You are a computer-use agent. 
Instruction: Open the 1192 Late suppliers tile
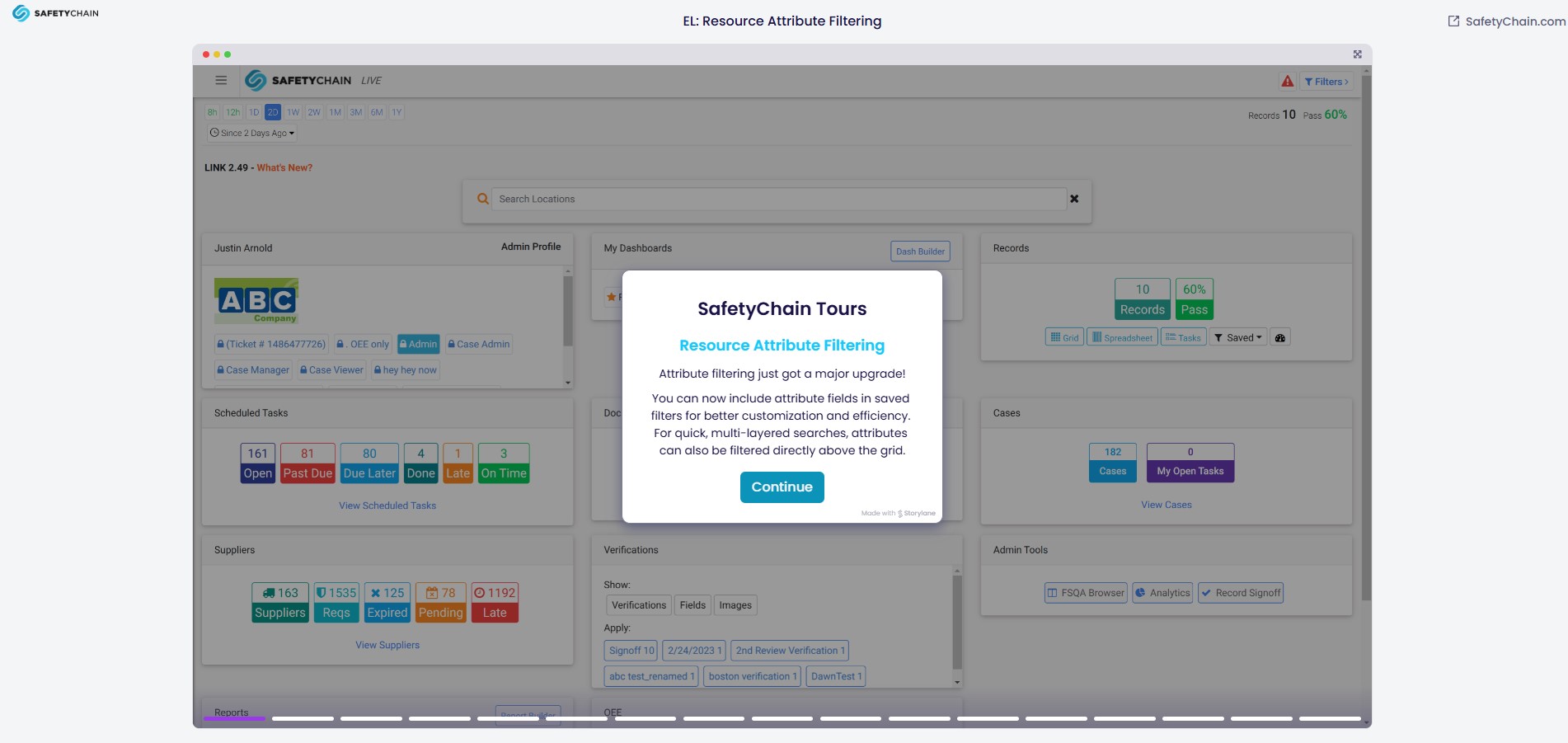point(495,603)
